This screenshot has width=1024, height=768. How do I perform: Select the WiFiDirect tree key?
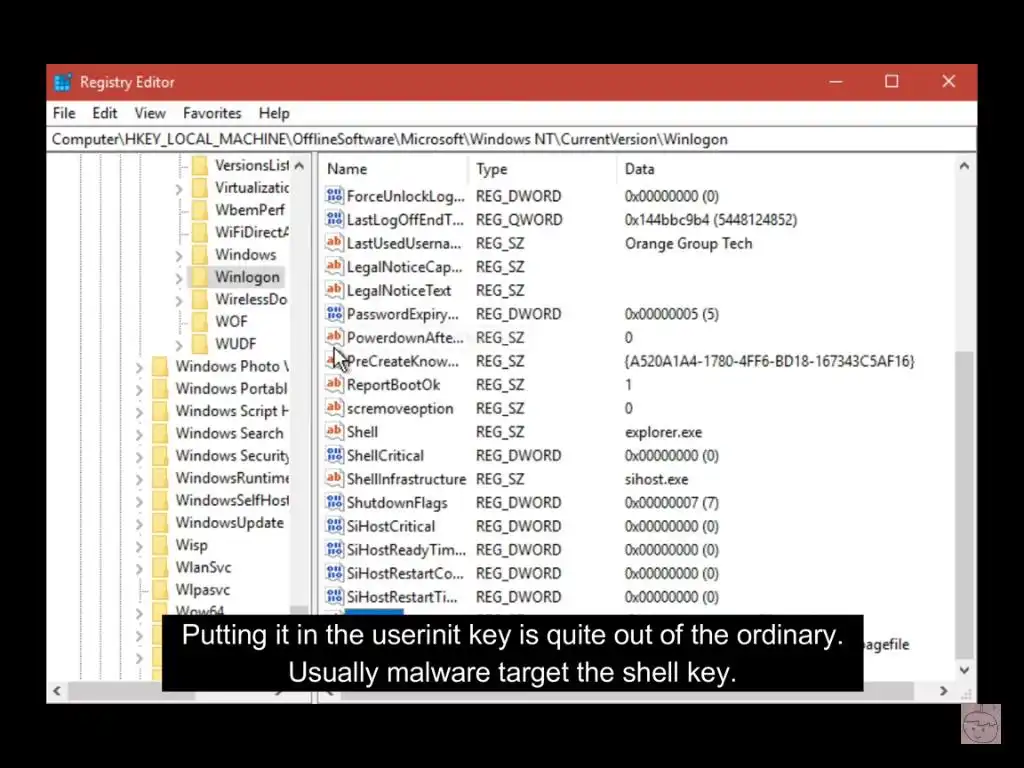click(x=252, y=232)
